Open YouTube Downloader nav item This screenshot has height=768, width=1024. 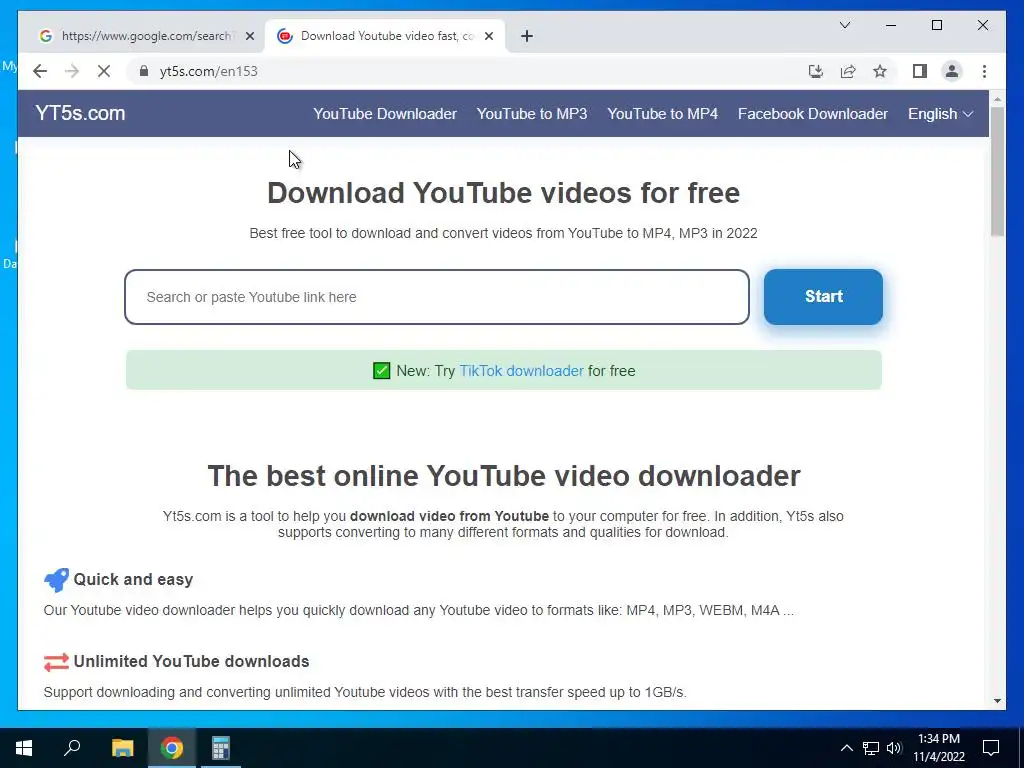[x=385, y=114]
